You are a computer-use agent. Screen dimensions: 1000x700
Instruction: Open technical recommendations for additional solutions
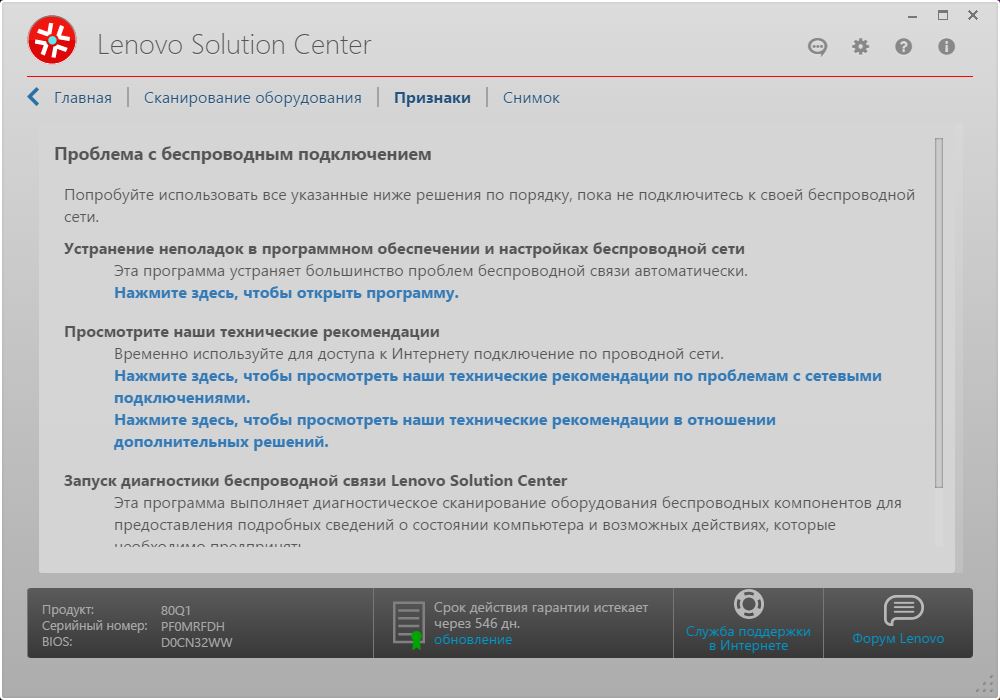click(x=445, y=431)
